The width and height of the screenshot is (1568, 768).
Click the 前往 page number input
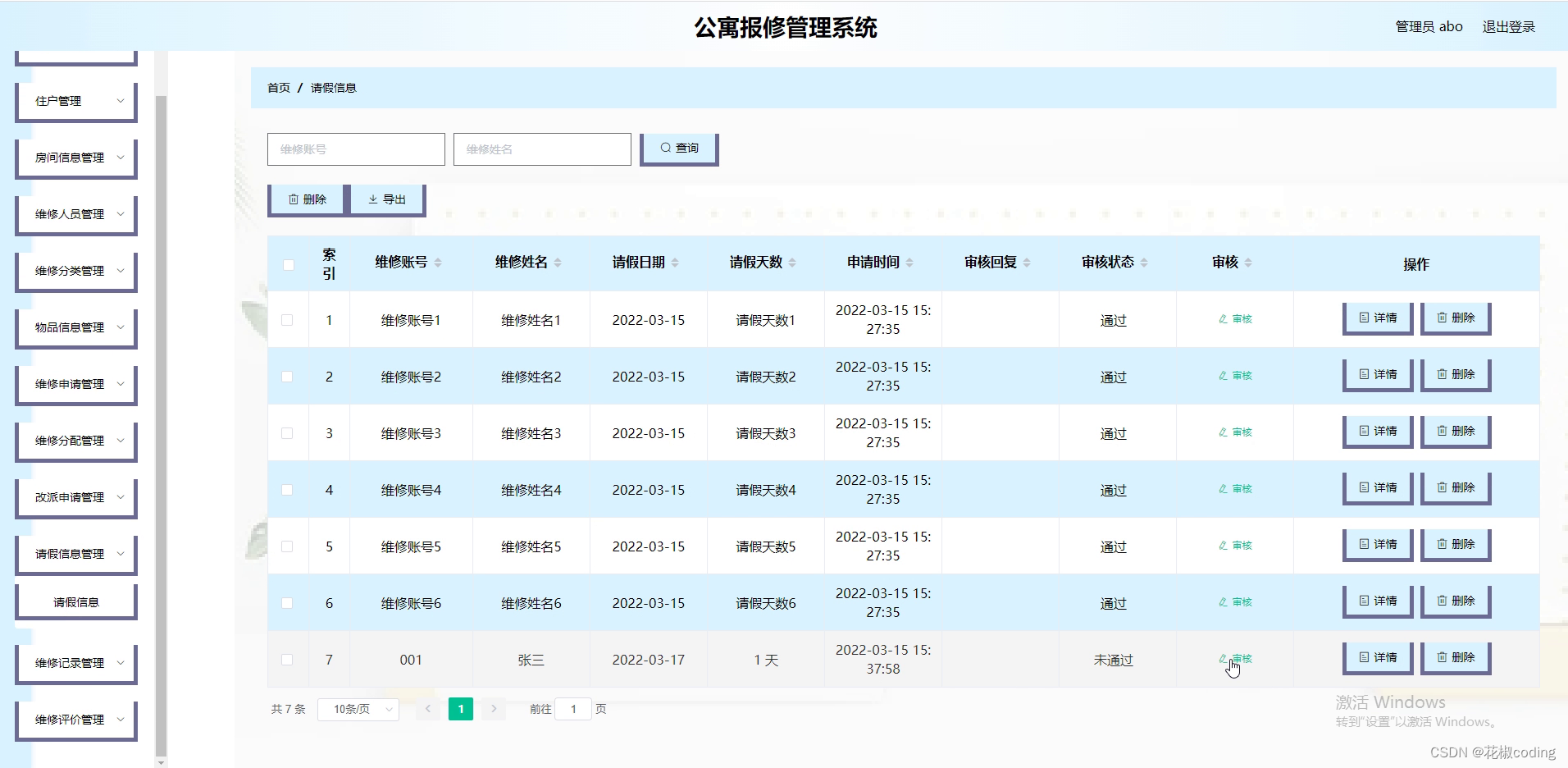pos(573,709)
